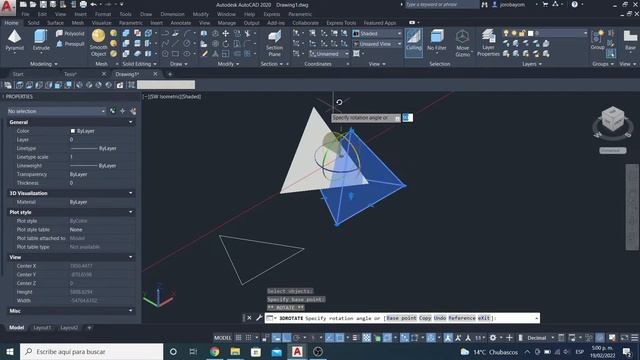Switch to the Visualize ribbon tab
640x360 pixels.
coord(101,23)
